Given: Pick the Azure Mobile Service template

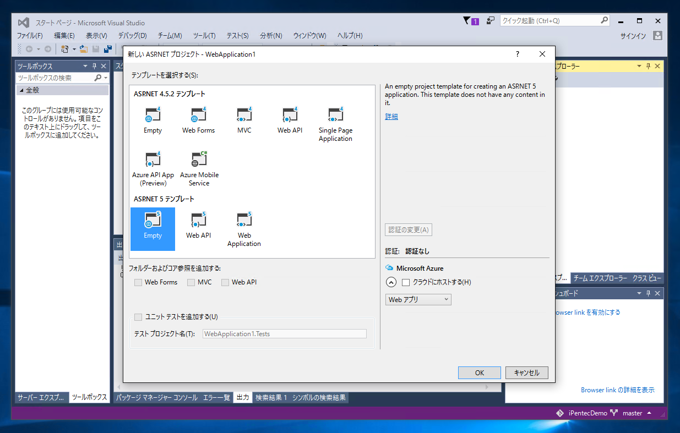Looking at the screenshot, I should 199,169.
